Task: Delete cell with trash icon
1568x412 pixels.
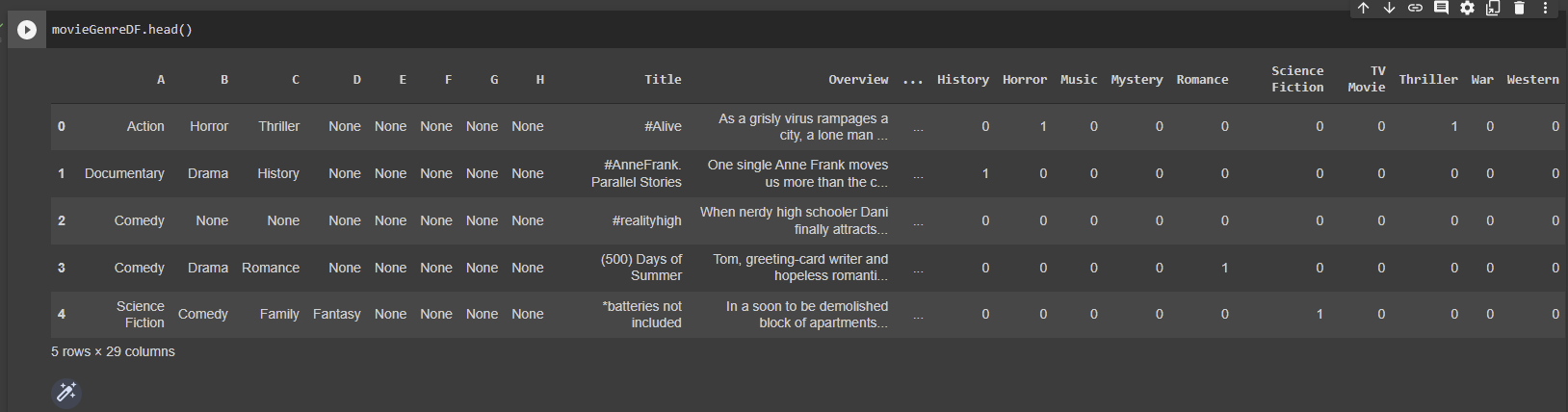Action: click(1519, 8)
